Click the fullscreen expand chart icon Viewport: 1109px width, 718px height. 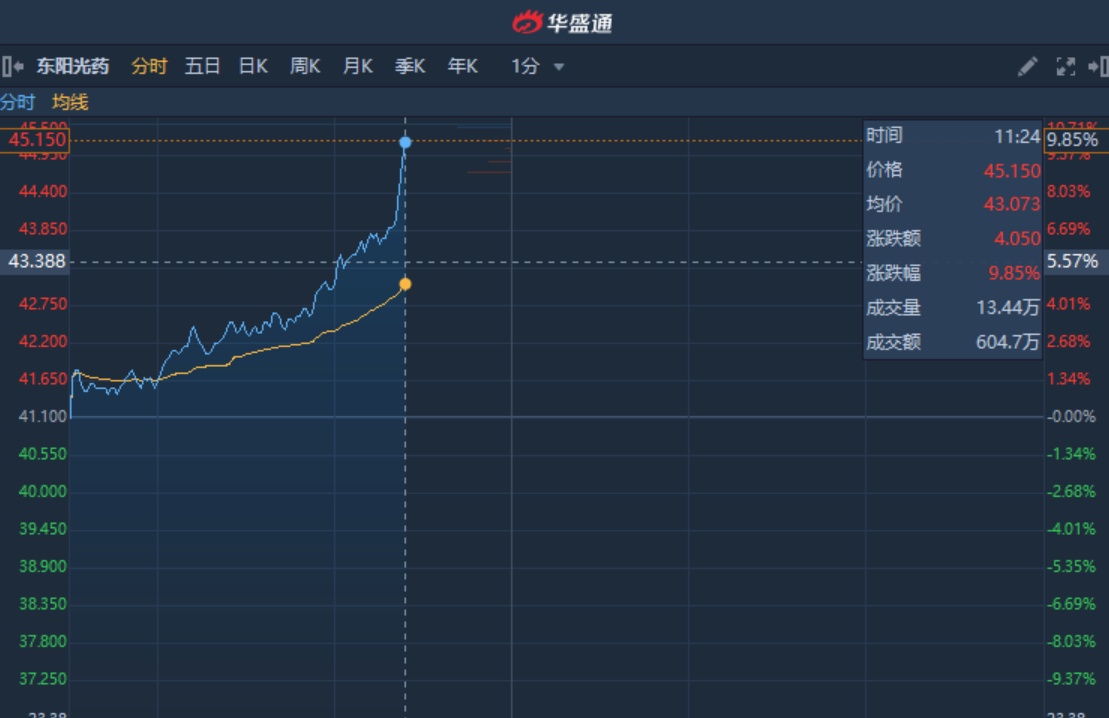pos(1066,67)
